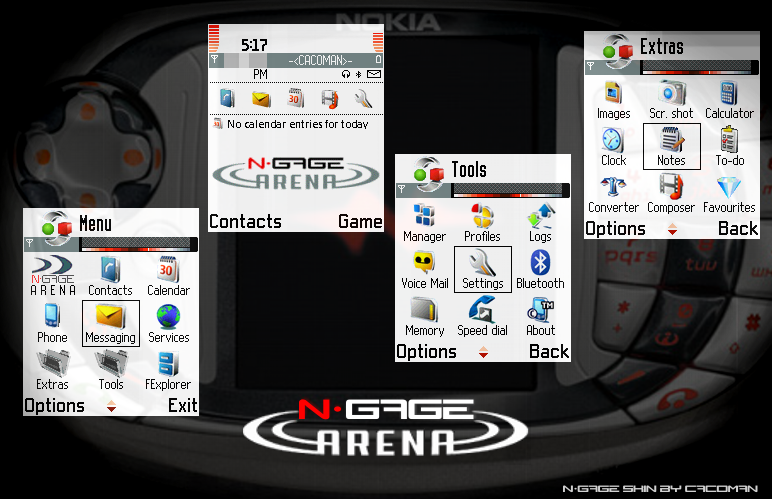Image resolution: width=772 pixels, height=499 pixels.
Task: Open Tools folder in Menu screen
Action: (111, 370)
